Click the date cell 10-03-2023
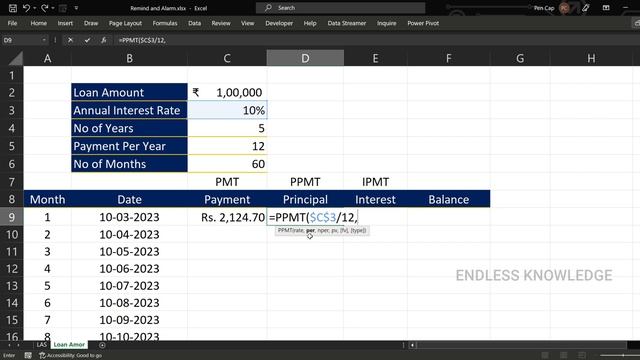Viewport: 640px width, 360px height. pos(129,217)
